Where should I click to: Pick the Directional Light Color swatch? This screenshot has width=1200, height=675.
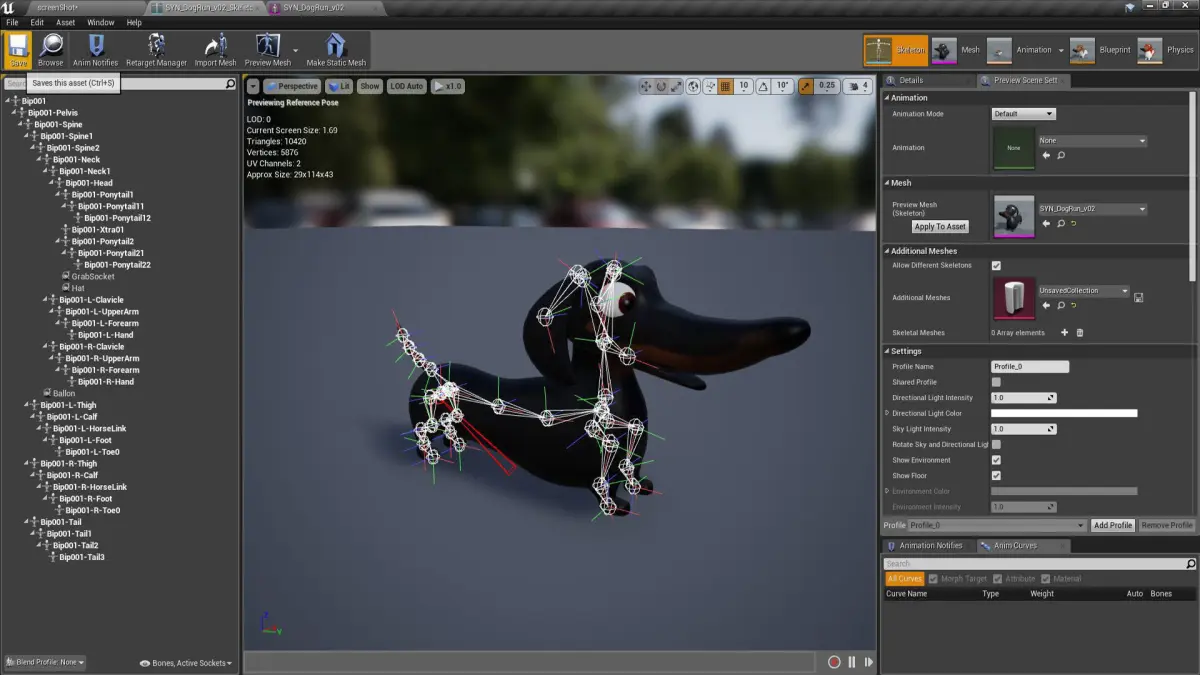1064,413
